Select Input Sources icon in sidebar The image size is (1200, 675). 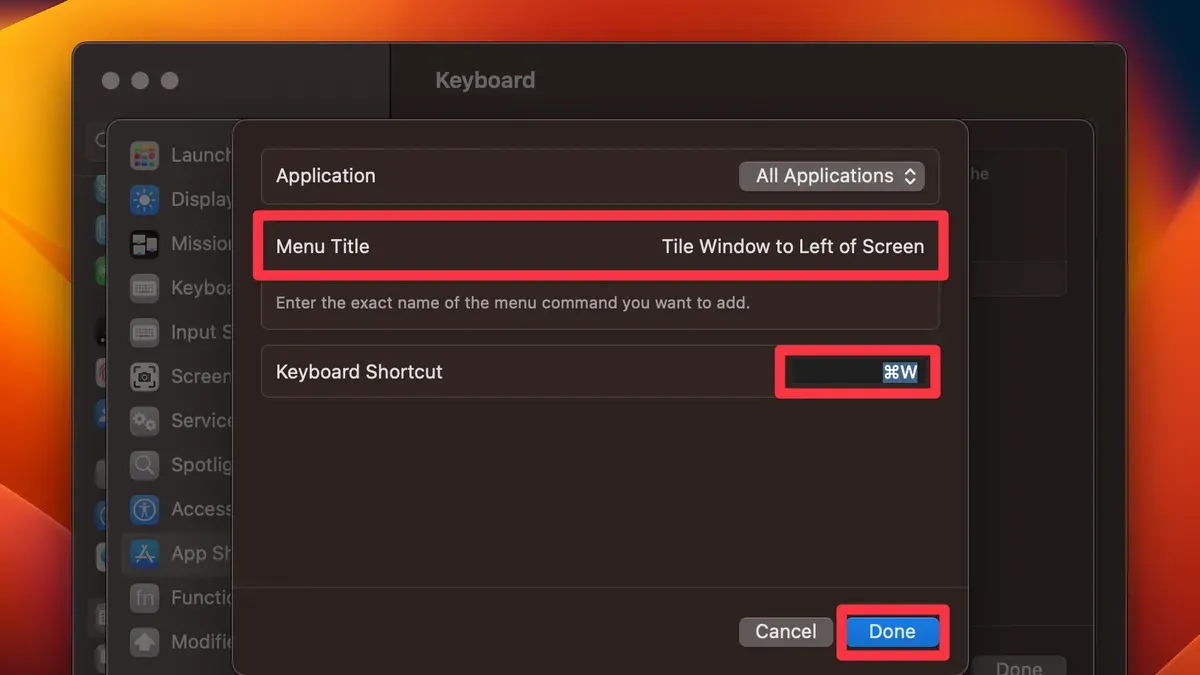145,332
